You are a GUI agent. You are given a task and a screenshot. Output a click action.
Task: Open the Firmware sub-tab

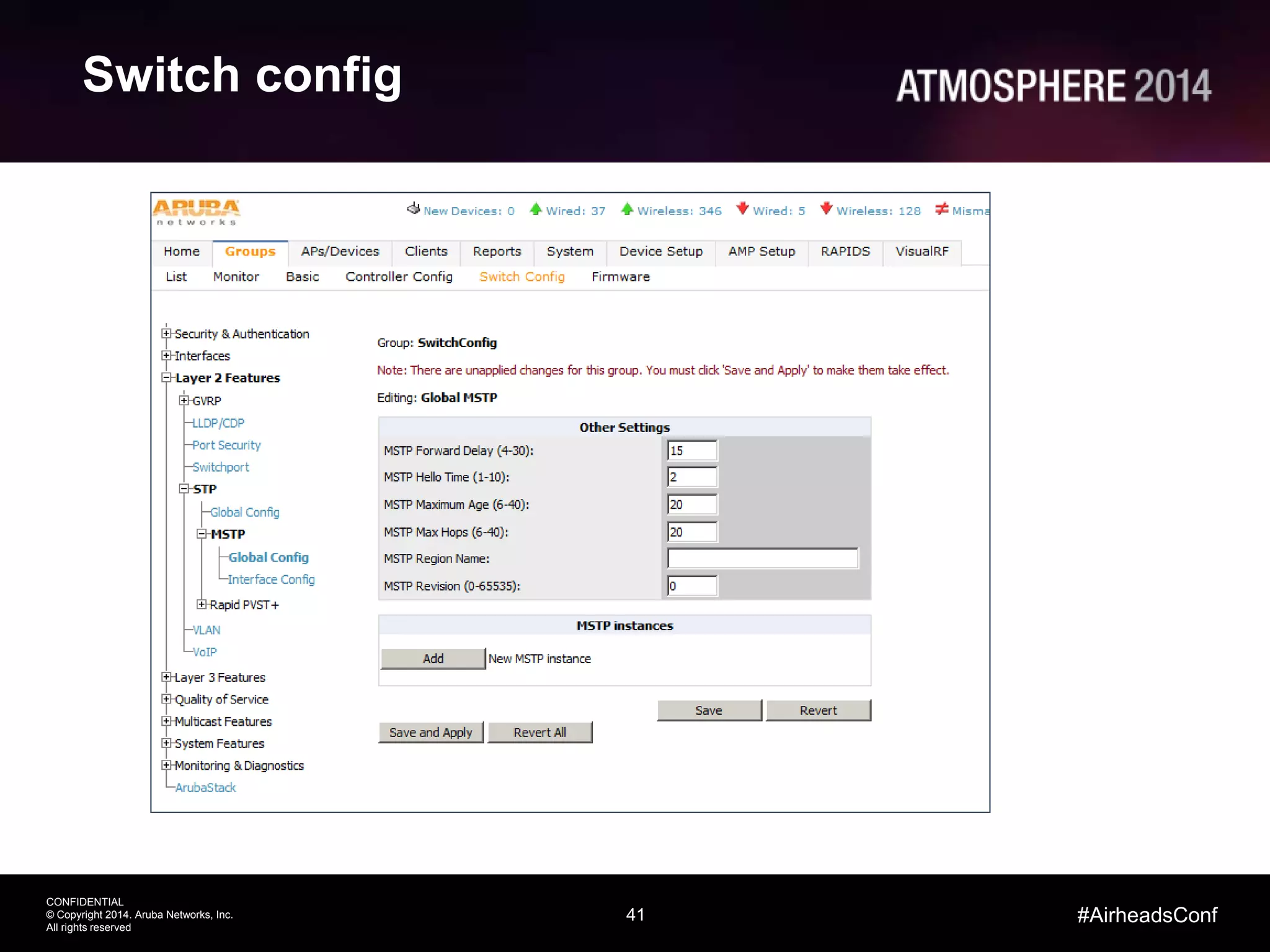pos(621,277)
